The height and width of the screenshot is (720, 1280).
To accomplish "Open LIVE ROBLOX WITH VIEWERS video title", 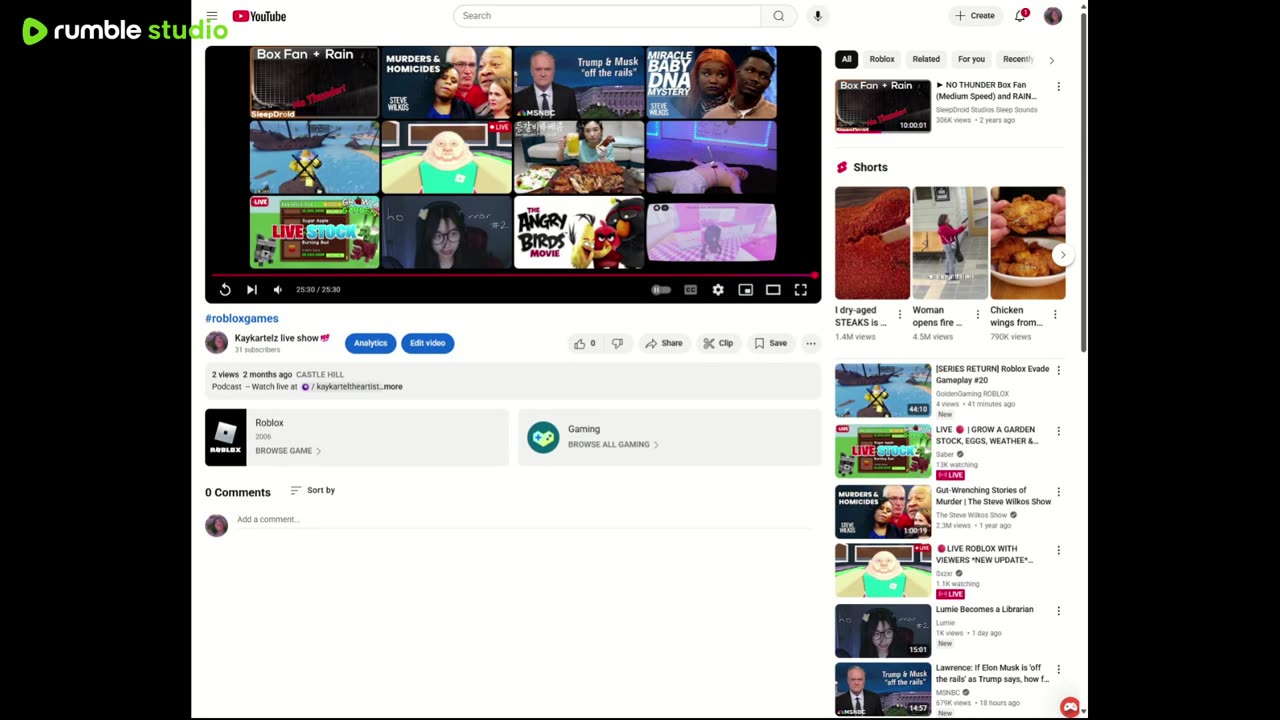I will tap(985, 554).
